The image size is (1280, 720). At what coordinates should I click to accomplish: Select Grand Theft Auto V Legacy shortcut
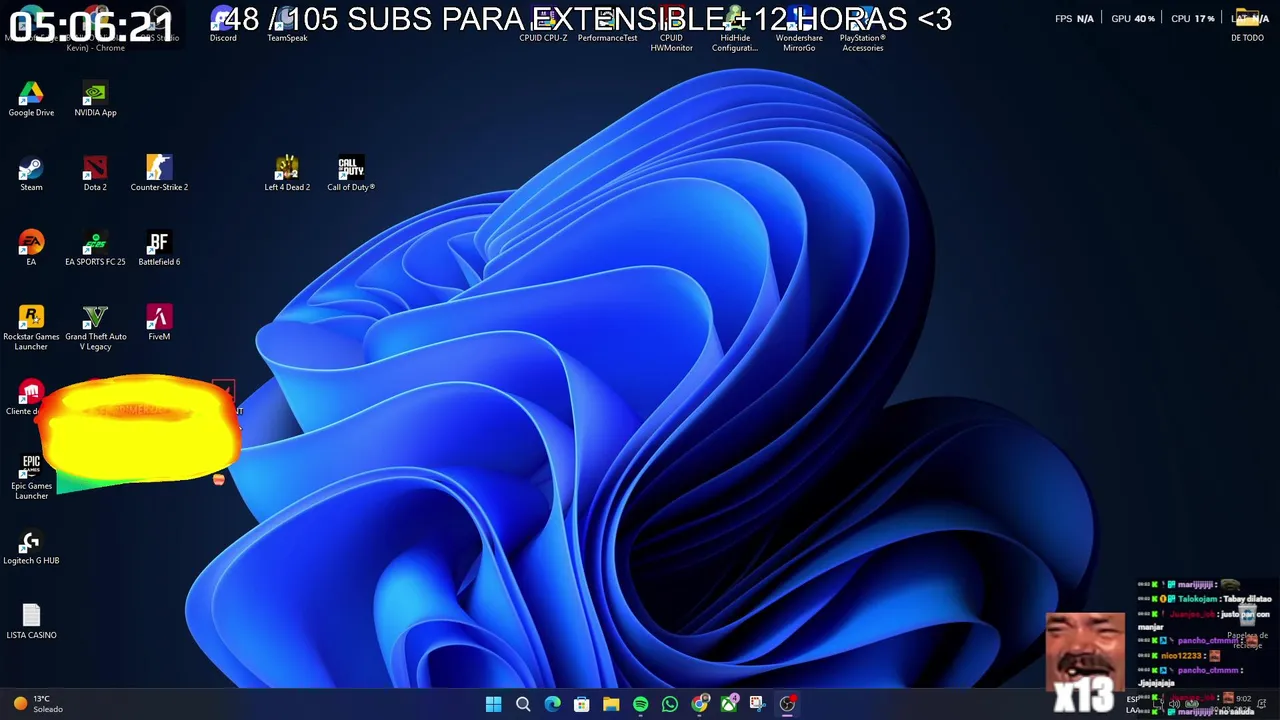(95, 328)
